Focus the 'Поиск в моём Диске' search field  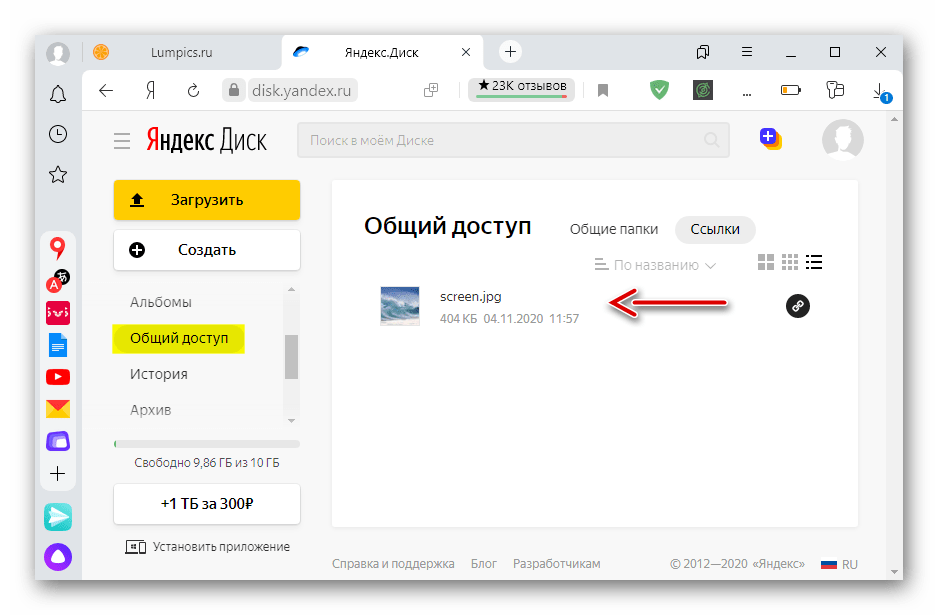[513, 140]
